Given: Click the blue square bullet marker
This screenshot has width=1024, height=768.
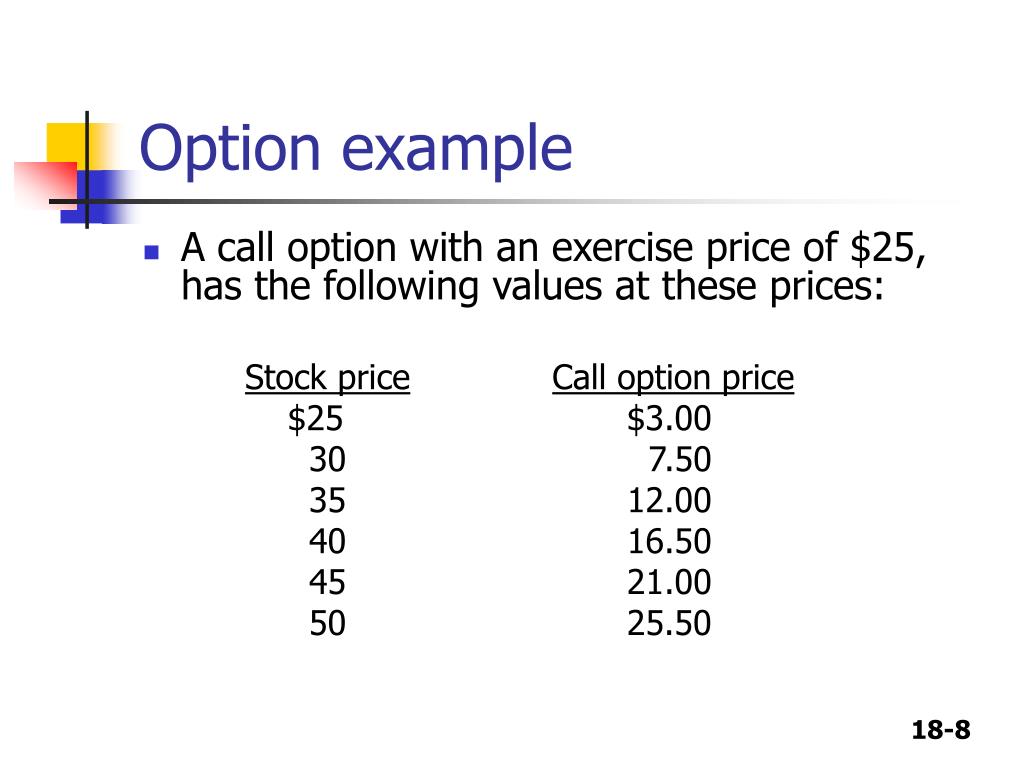Looking at the screenshot, I should pyautogui.click(x=152, y=252).
